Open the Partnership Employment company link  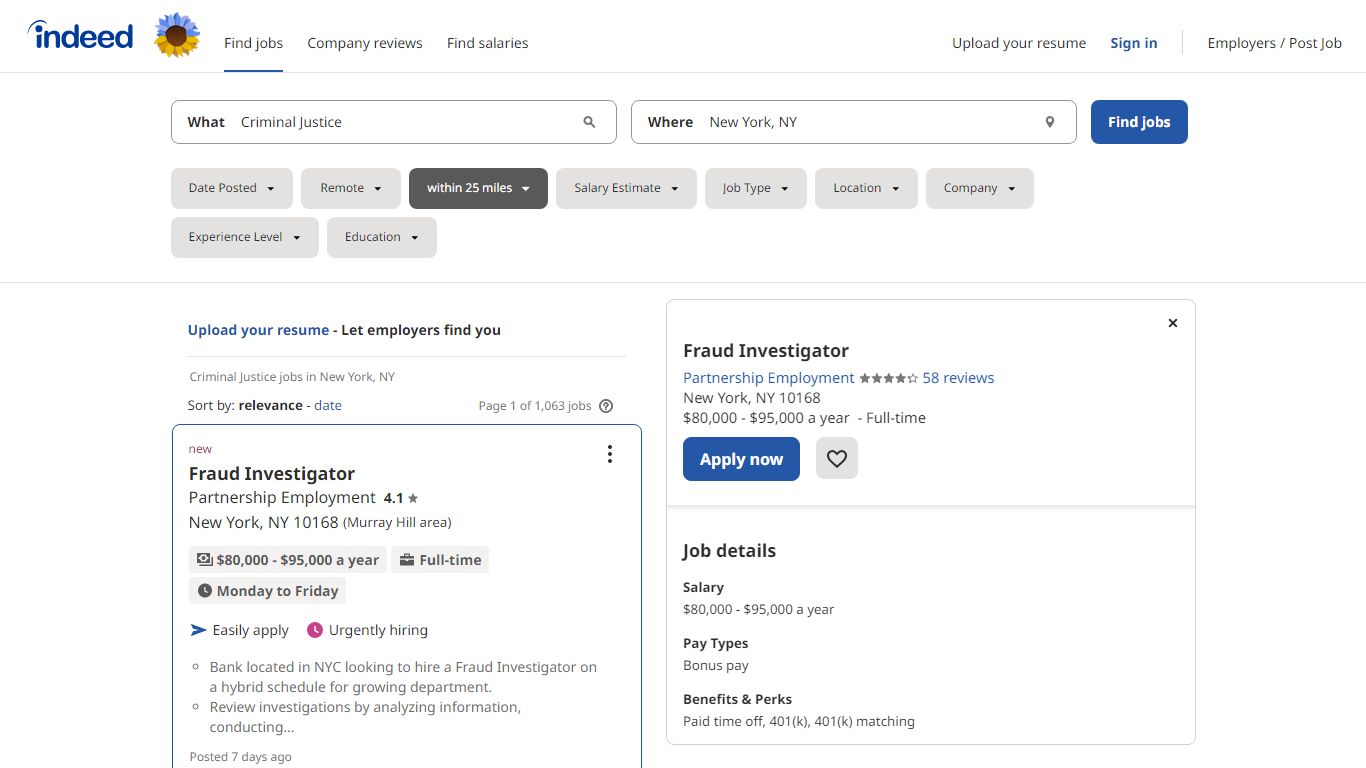click(x=769, y=378)
